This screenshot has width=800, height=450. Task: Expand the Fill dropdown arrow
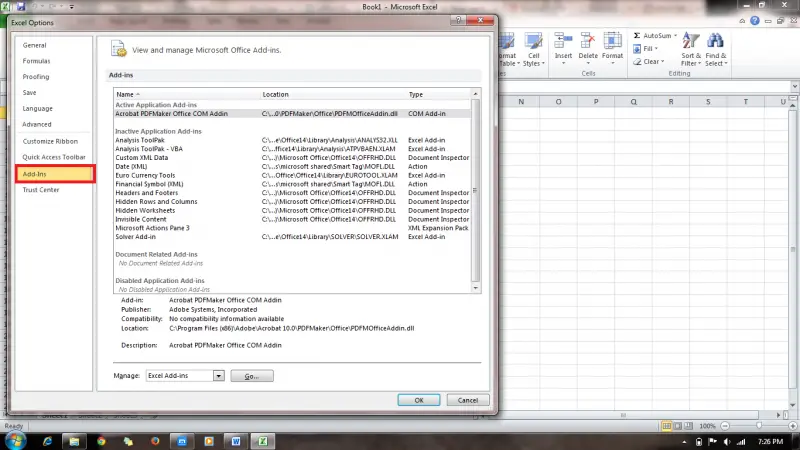pos(656,49)
